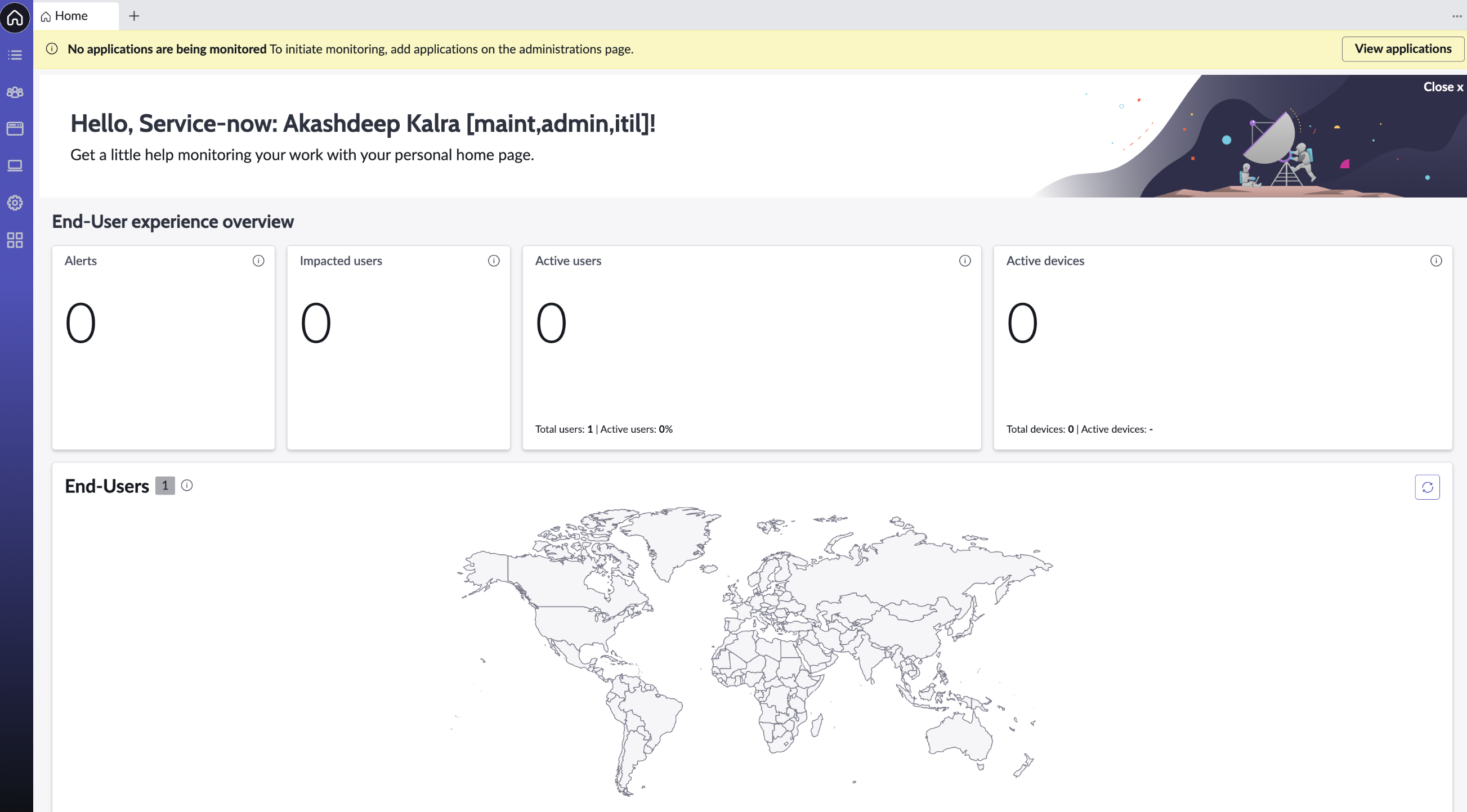Show info for Active devices card
The image size is (1467, 812).
pyautogui.click(x=1435, y=261)
